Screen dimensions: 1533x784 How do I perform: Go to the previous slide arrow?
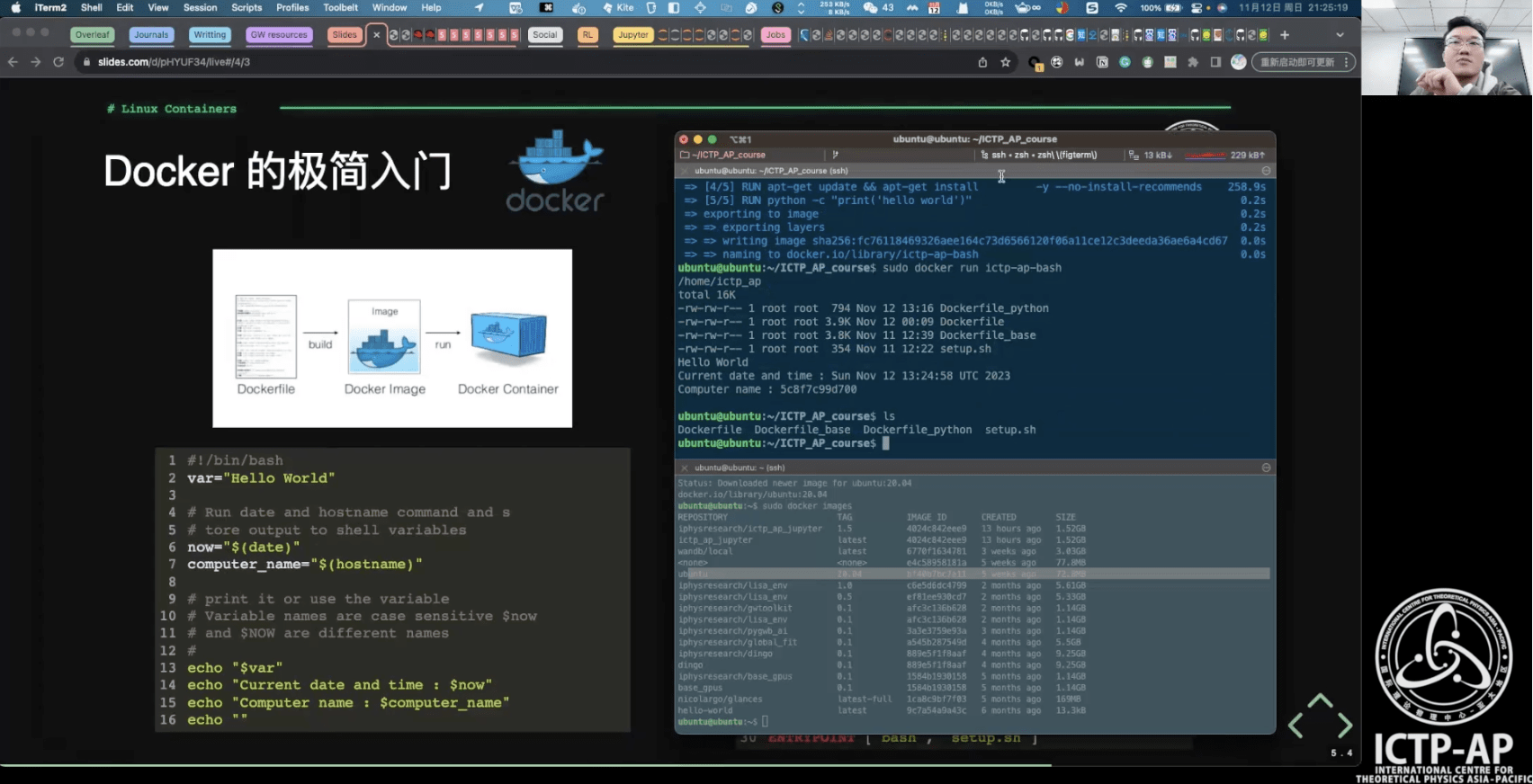1295,725
